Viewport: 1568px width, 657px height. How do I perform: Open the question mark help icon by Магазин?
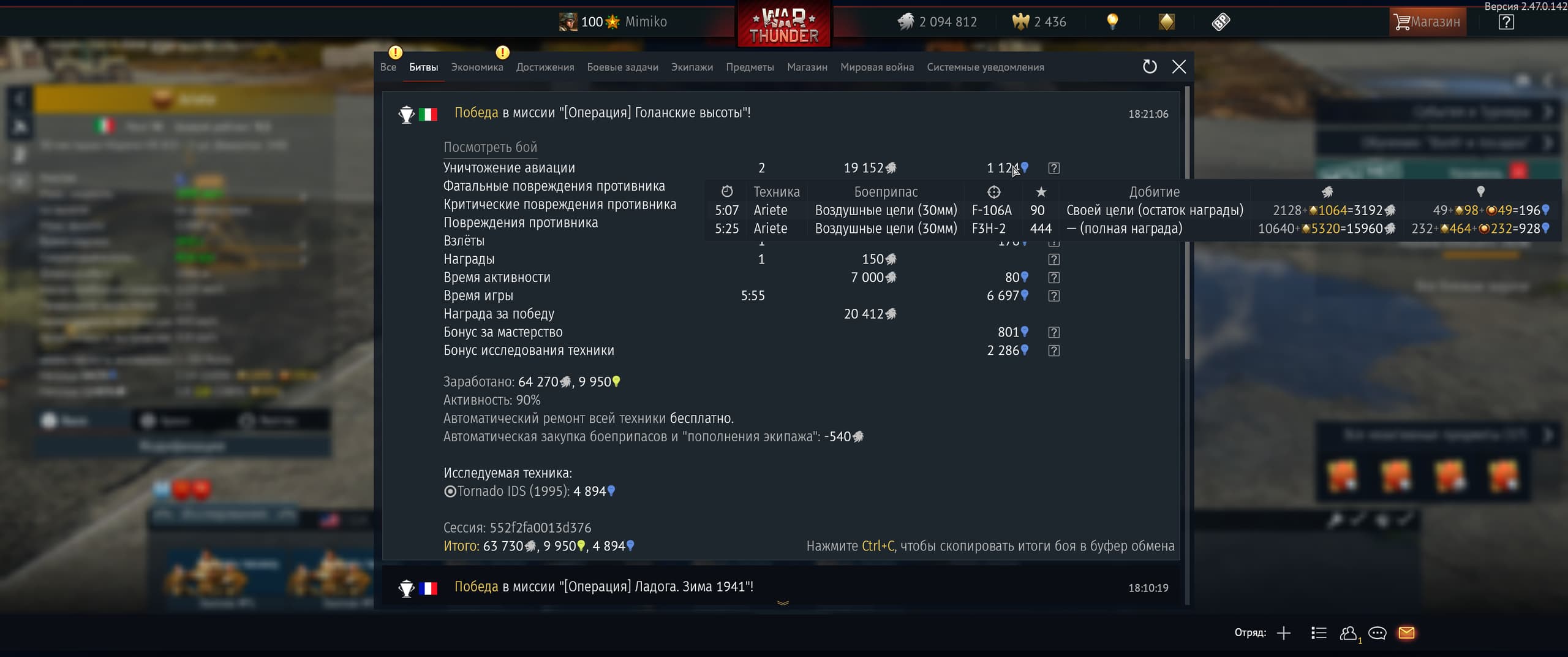[1506, 22]
